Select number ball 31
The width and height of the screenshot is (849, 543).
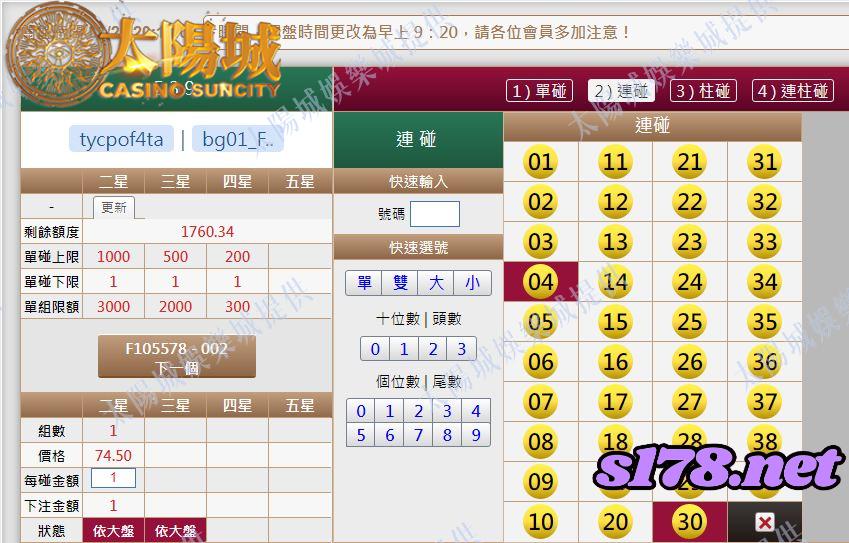765,162
